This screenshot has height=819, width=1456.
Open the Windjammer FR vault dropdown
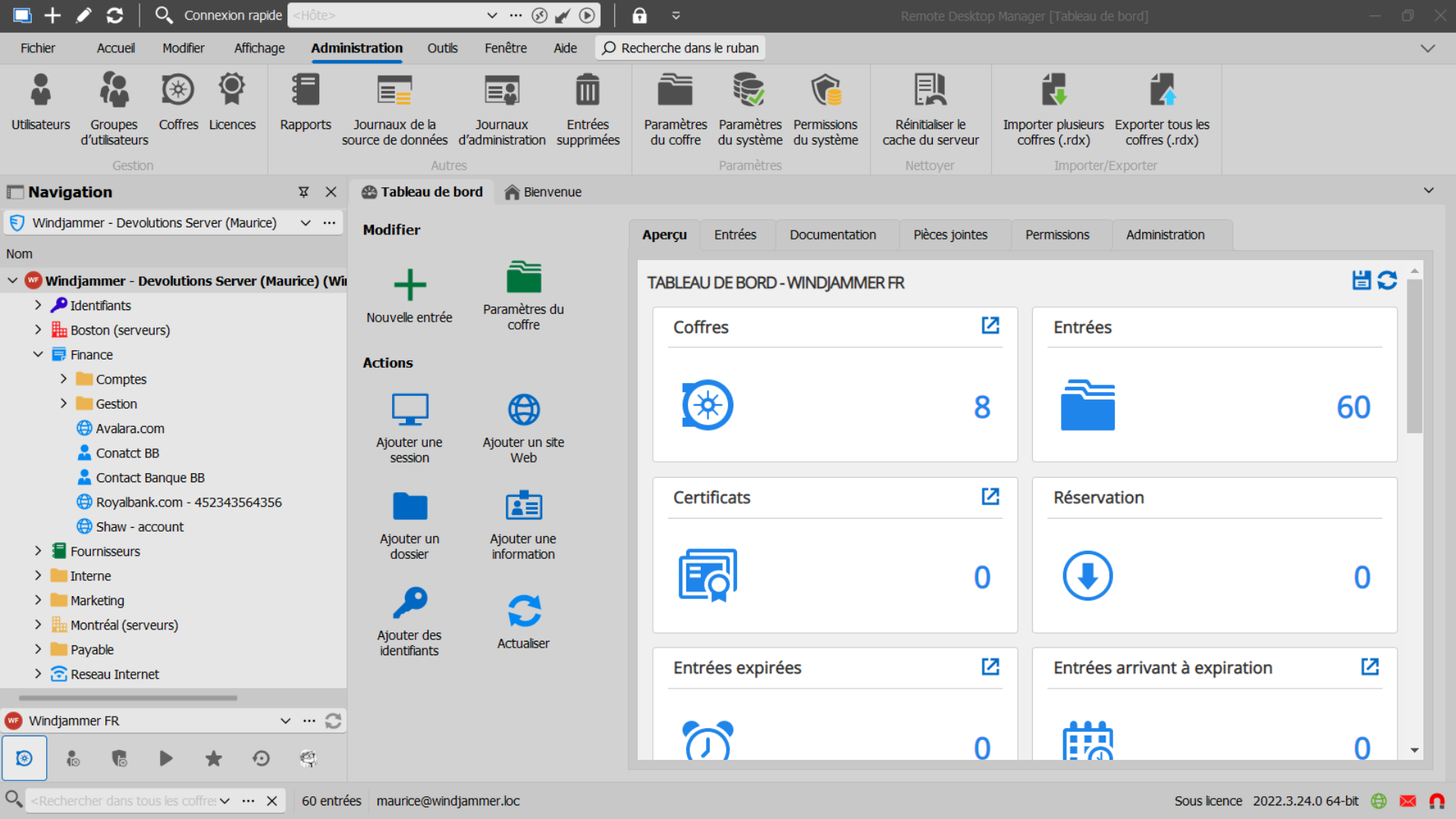[285, 720]
